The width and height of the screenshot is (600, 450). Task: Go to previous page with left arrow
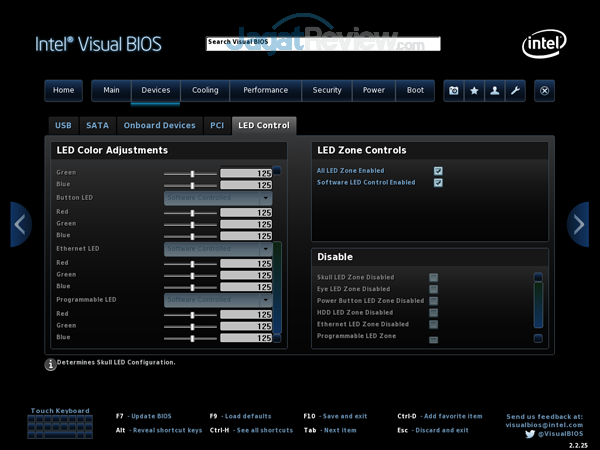(x=21, y=224)
